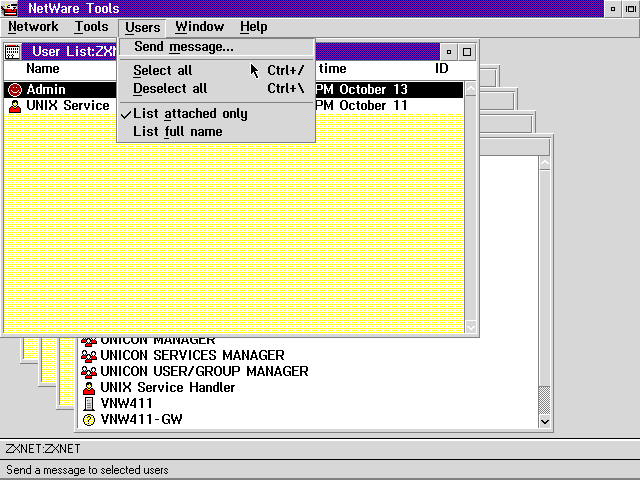Maximize the User List window
Screen dimensions: 640x480
click(x=467, y=52)
